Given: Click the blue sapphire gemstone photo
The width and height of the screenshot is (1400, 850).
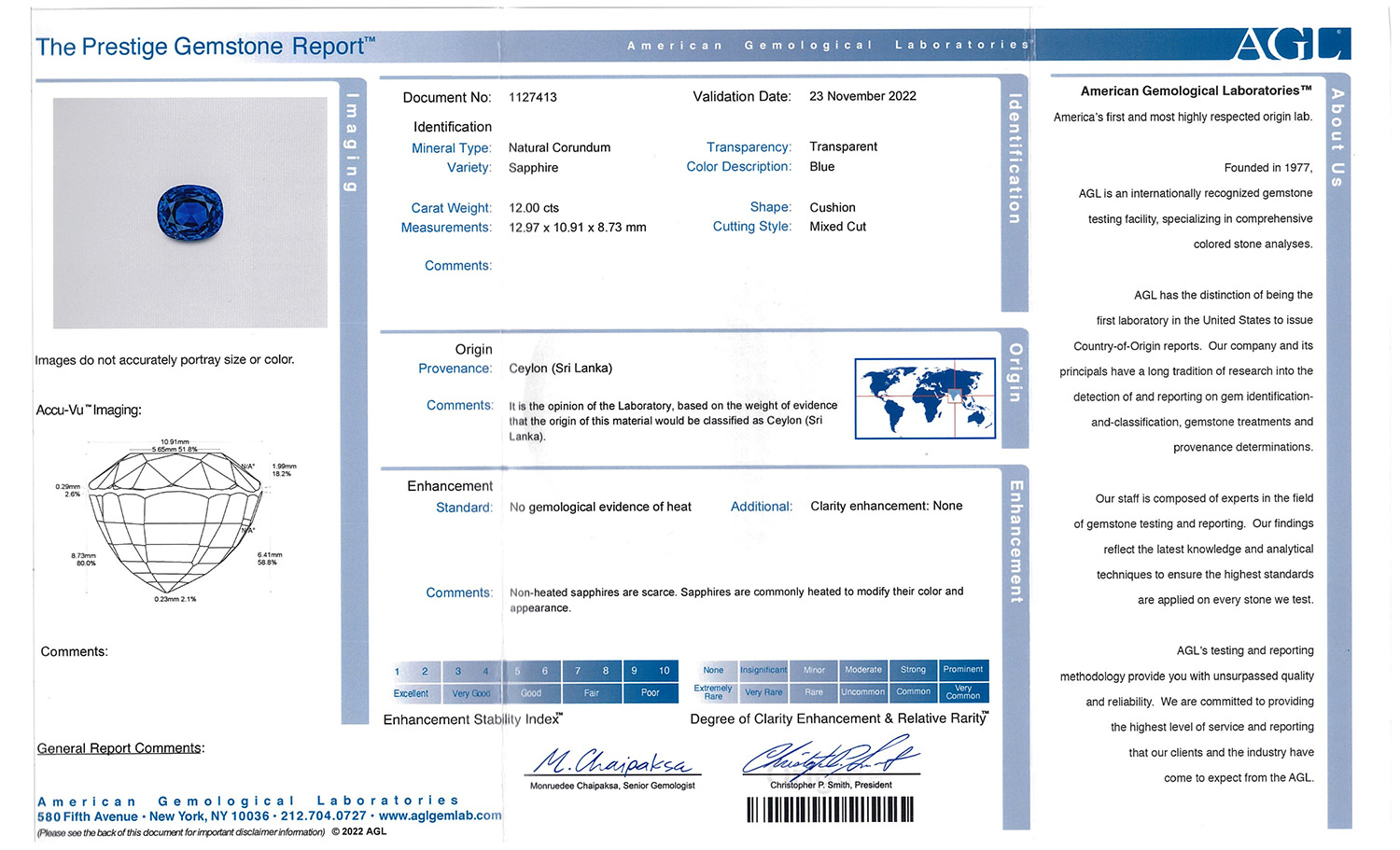Looking at the screenshot, I should pos(190,212).
